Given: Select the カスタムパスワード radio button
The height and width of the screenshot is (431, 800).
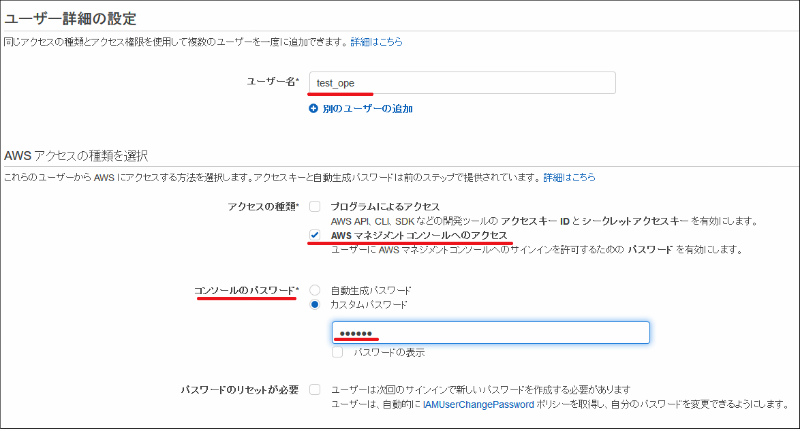Looking at the screenshot, I should tap(315, 304).
